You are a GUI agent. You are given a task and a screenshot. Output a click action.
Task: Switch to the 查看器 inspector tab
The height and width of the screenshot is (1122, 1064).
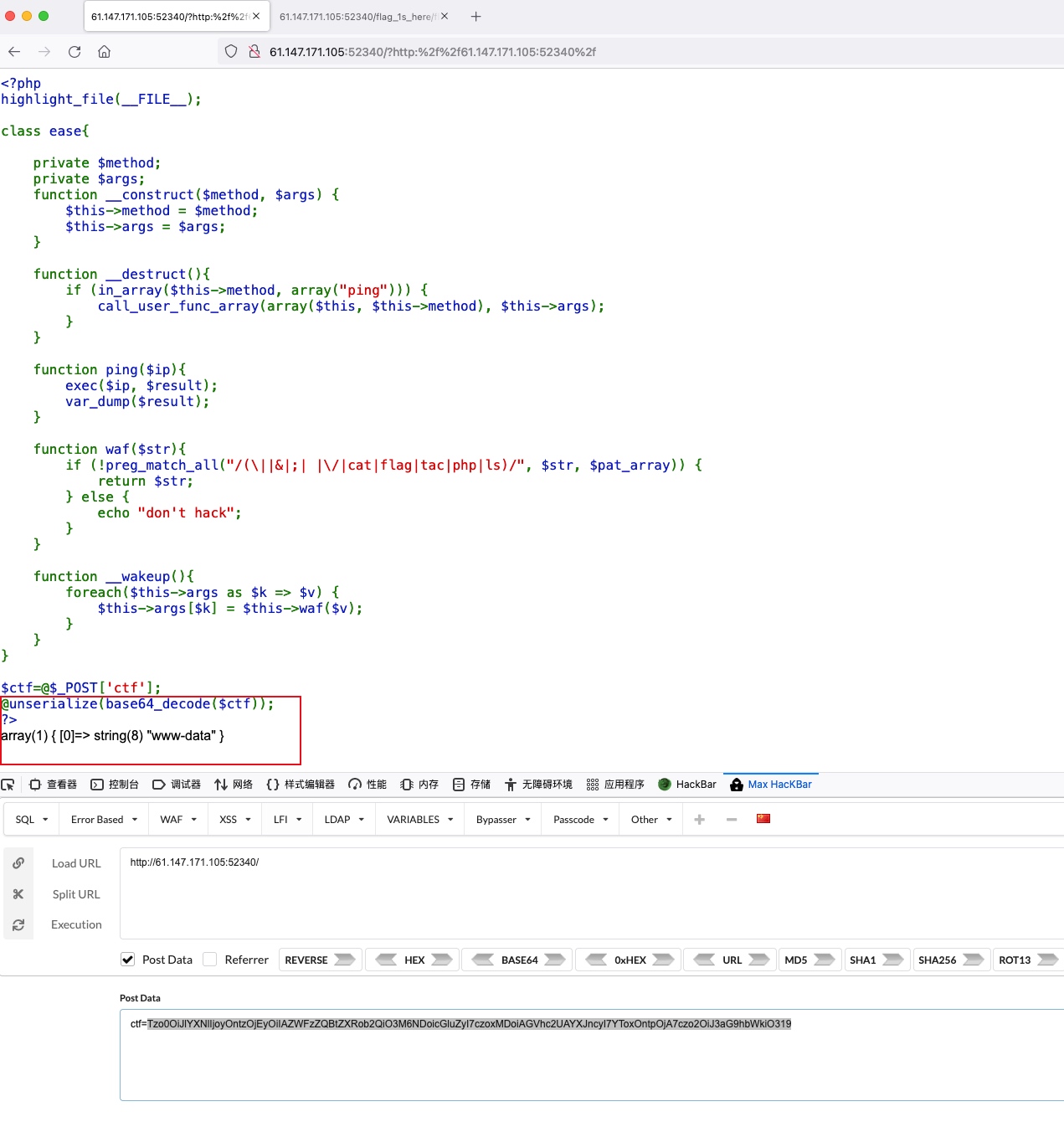tap(54, 785)
